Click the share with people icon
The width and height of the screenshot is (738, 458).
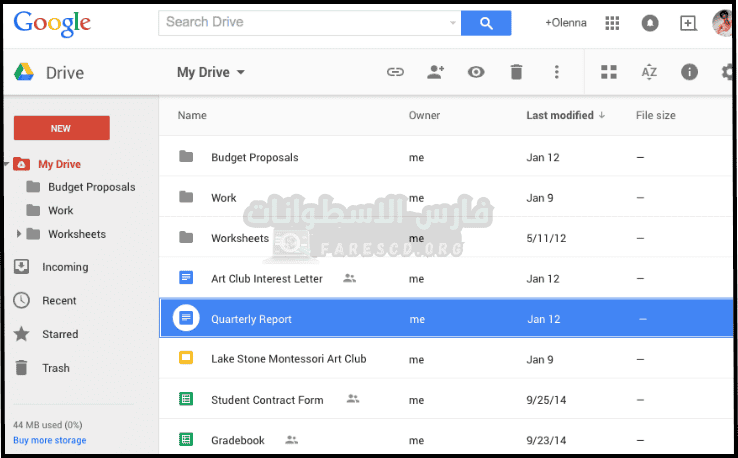coord(435,72)
